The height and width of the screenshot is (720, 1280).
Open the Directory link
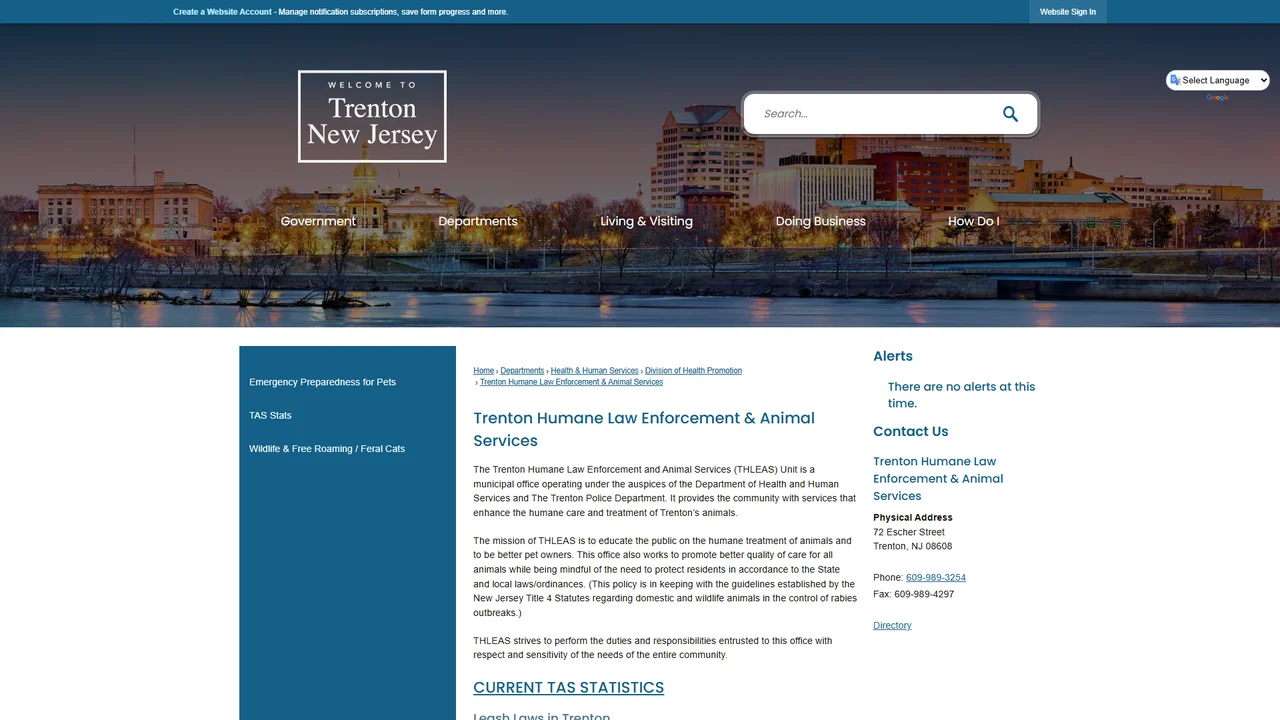point(892,626)
